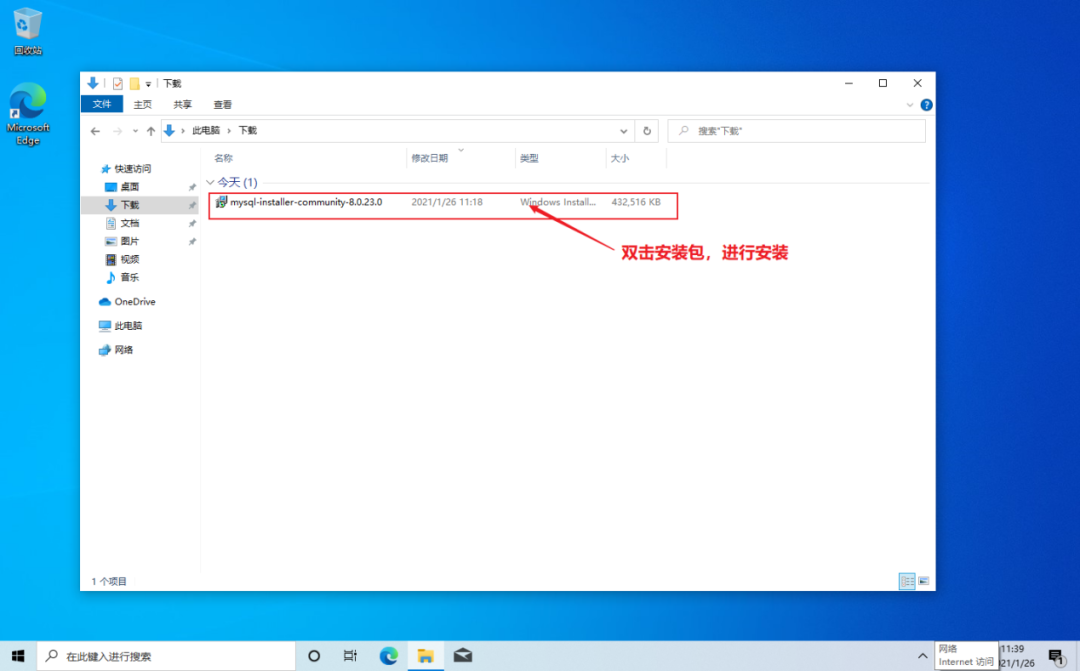Click the new folder icon in title bar

coord(134,83)
